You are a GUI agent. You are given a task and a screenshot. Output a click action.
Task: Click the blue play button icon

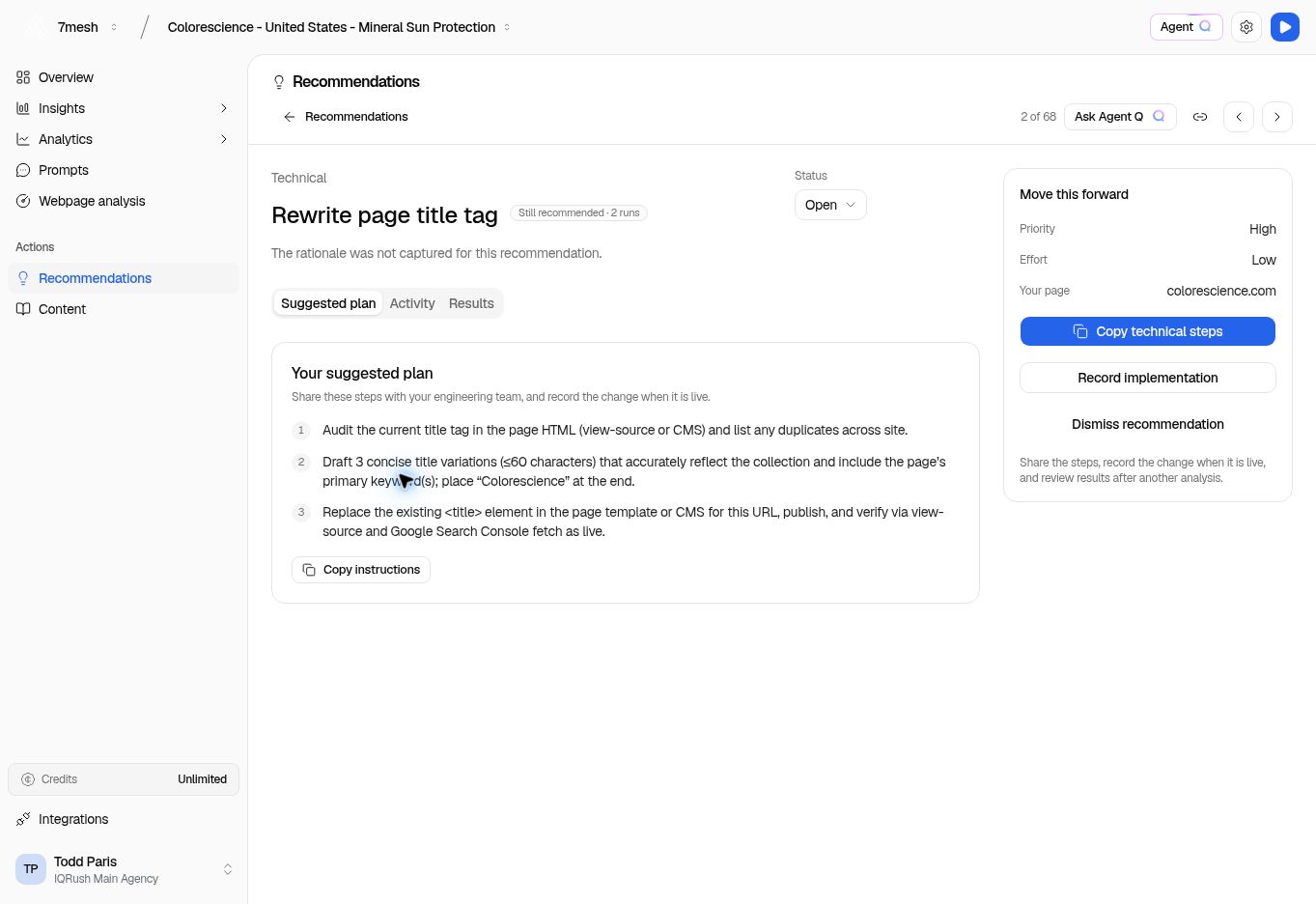(x=1285, y=27)
